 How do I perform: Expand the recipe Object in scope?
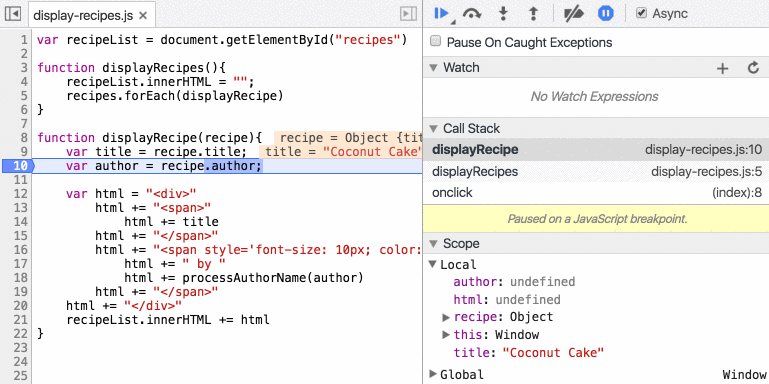click(446, 317)
